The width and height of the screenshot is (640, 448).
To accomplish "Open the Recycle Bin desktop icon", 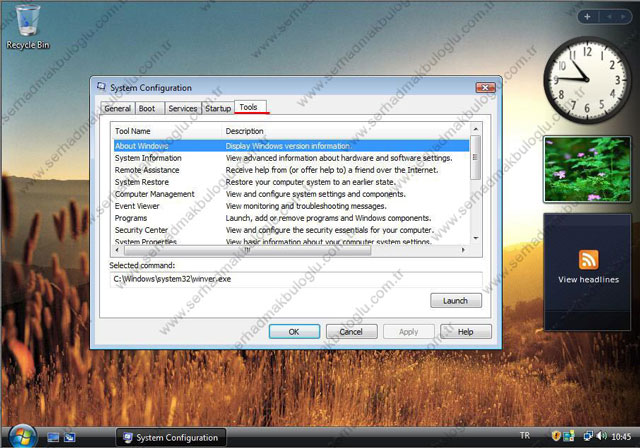I will [x=28, y=27].
